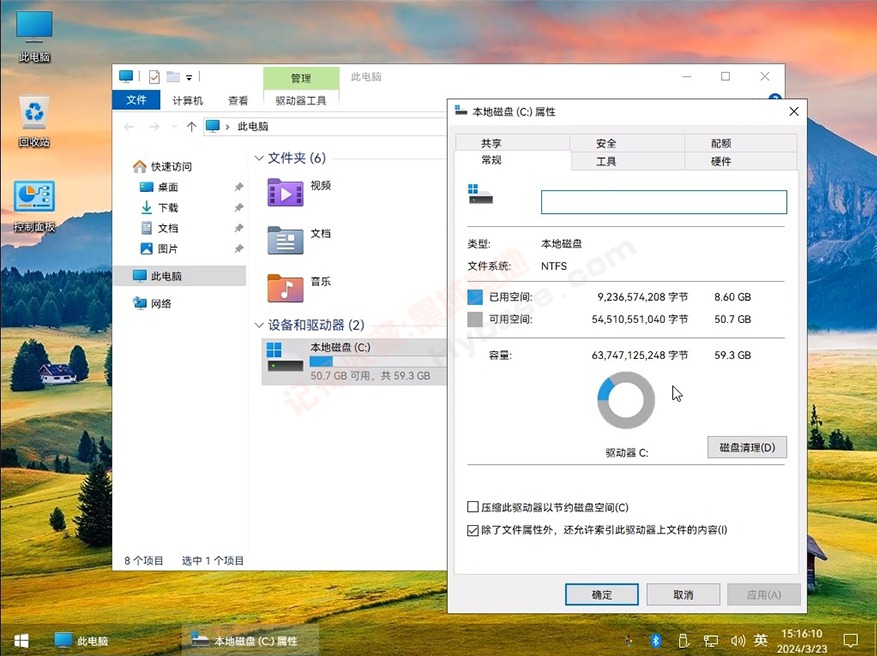
Task: Go back in Explorer navigation
Action: [129, 127]
